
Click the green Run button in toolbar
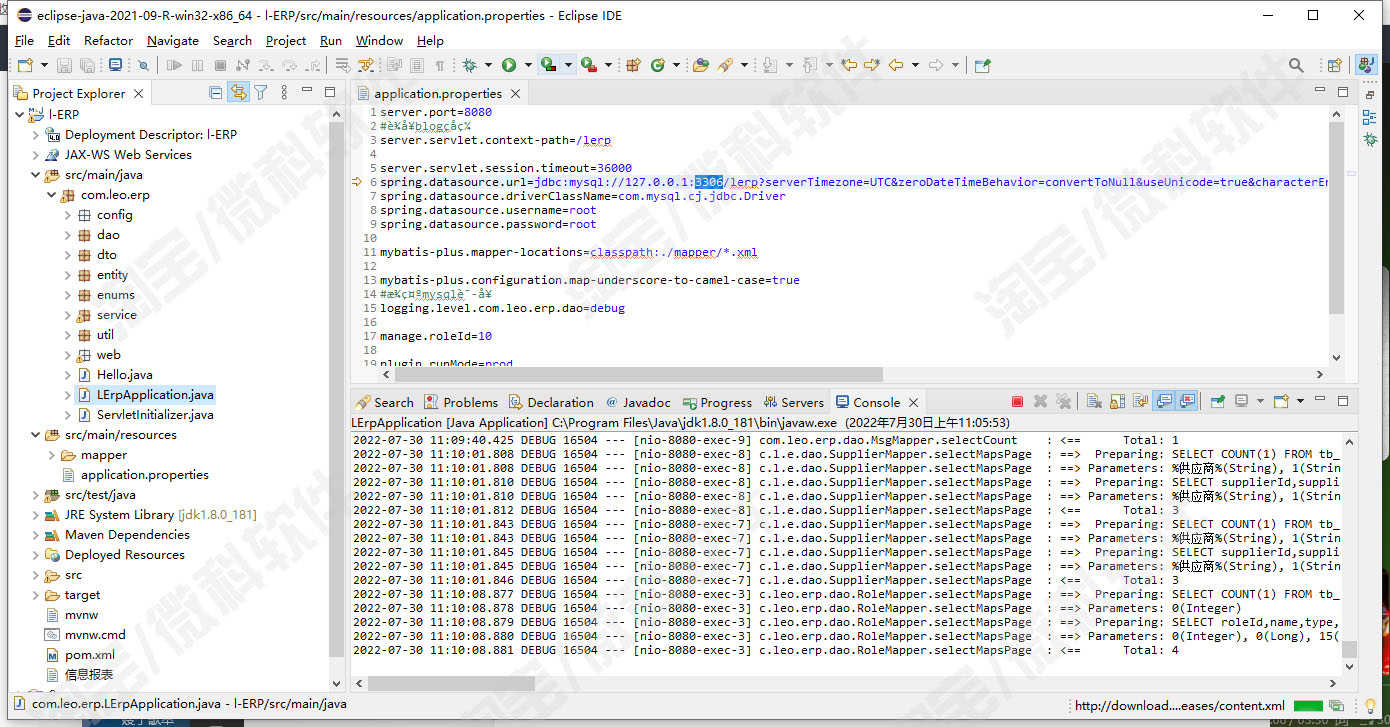[509, 65]
